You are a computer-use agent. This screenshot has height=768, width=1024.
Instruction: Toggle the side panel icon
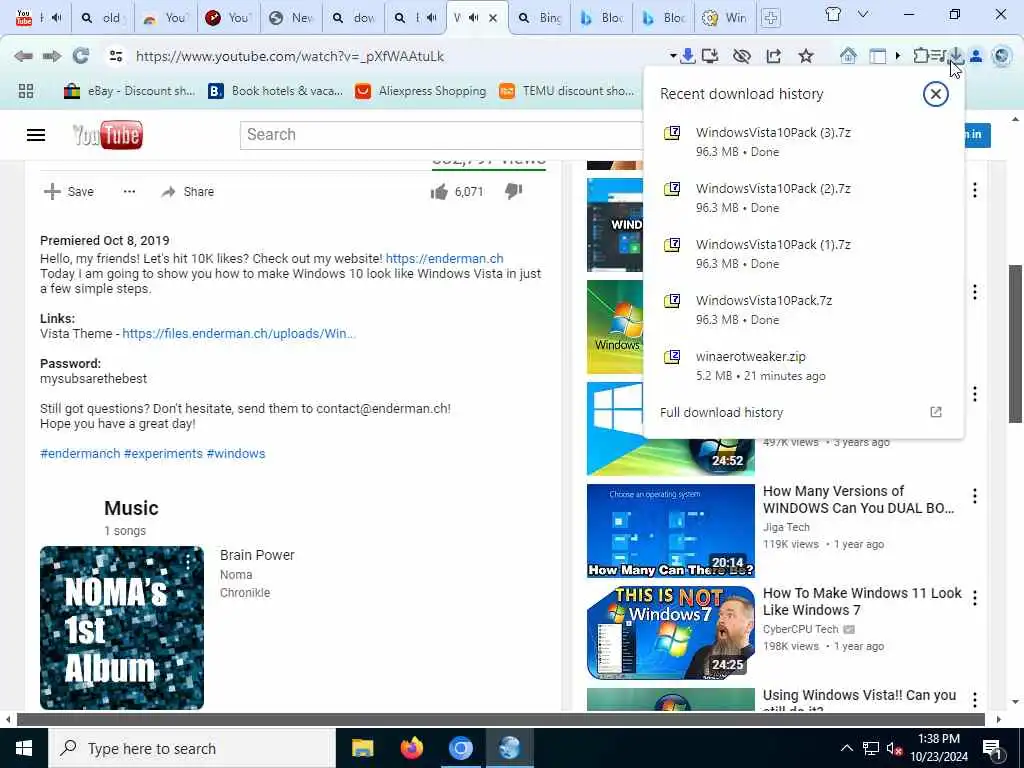click(878, 56)
